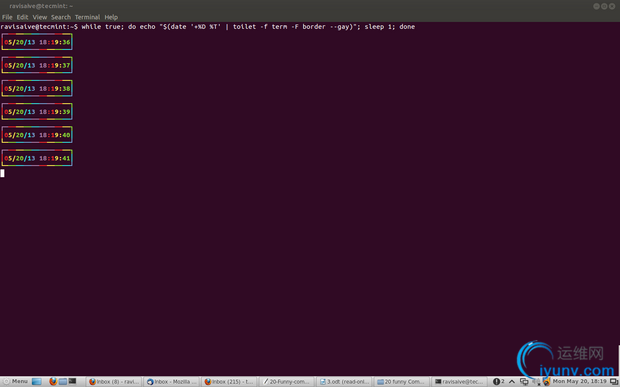The width and height of the screenshot is (620, 387).
Task: Launch Firefox from the panel launcher
Action: [53, 381]
